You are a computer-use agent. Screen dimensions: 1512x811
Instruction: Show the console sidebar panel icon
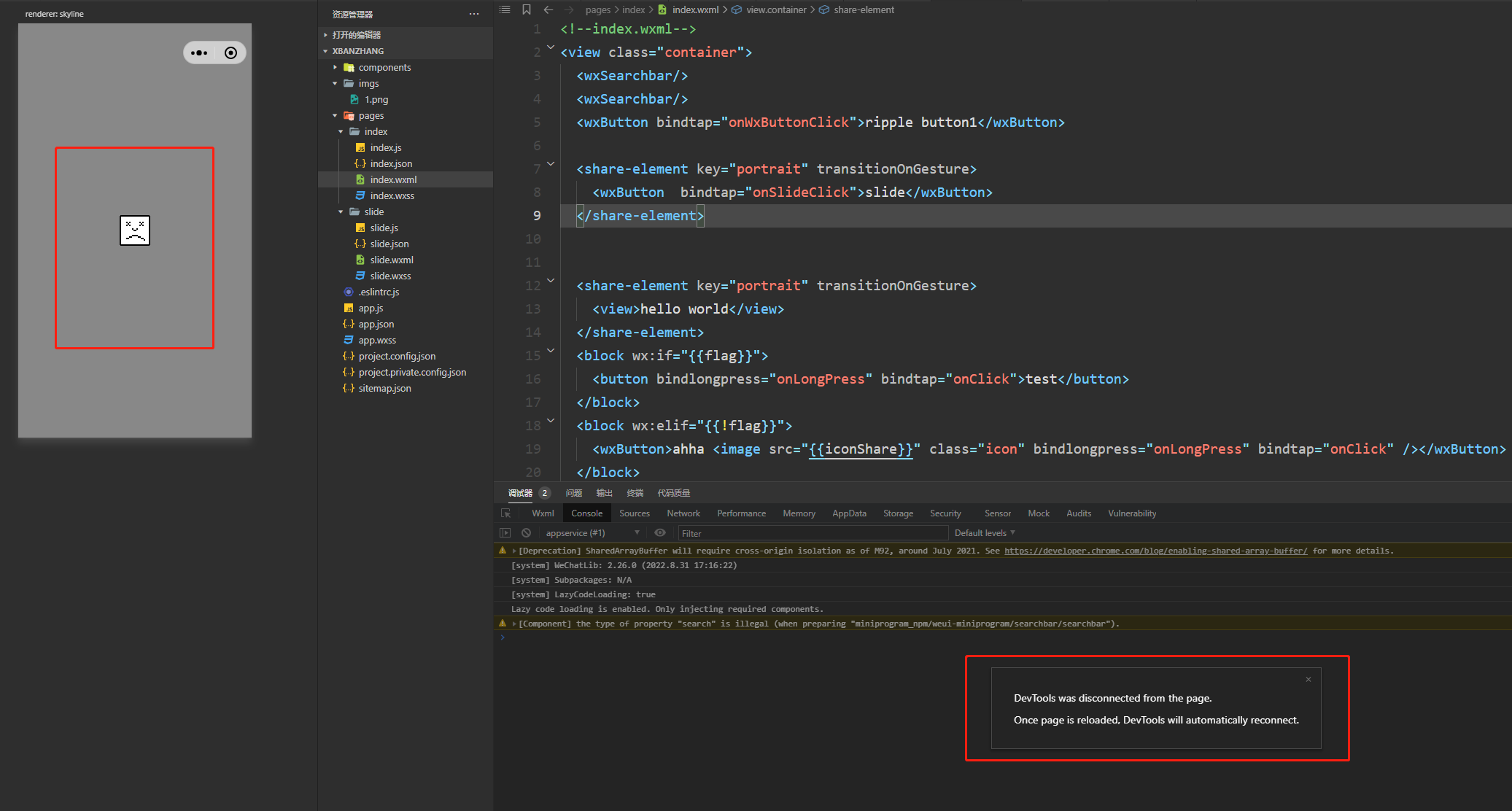pos(505,533)
